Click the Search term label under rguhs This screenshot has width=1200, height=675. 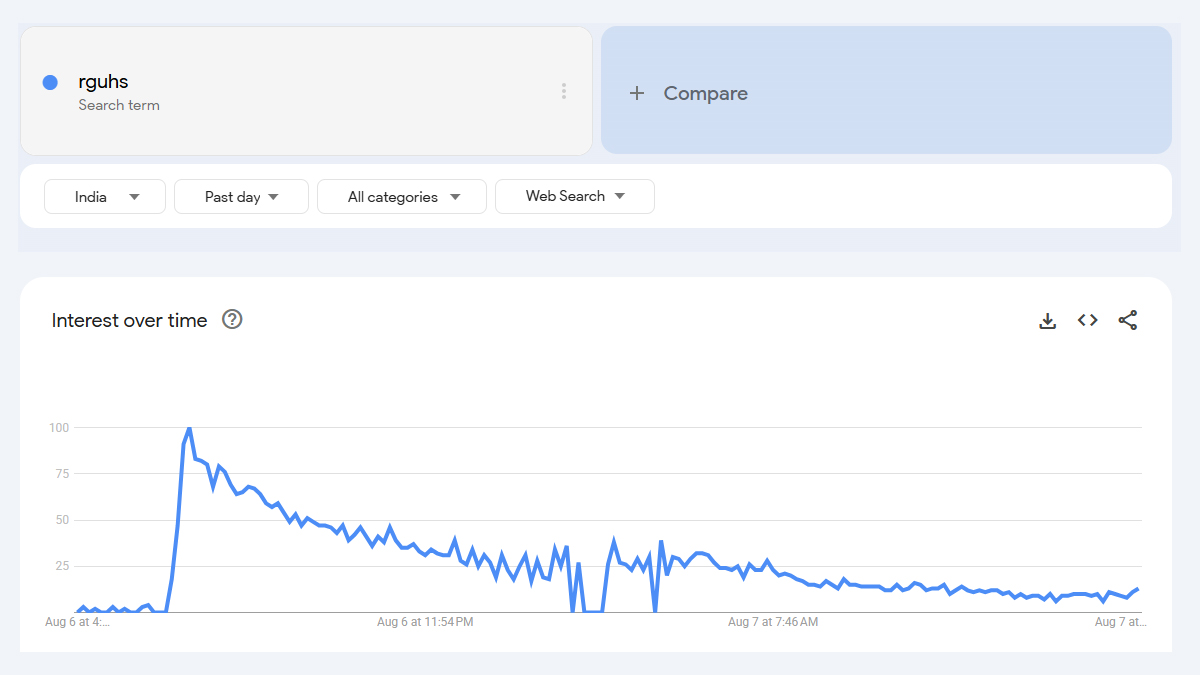(119, 105)
